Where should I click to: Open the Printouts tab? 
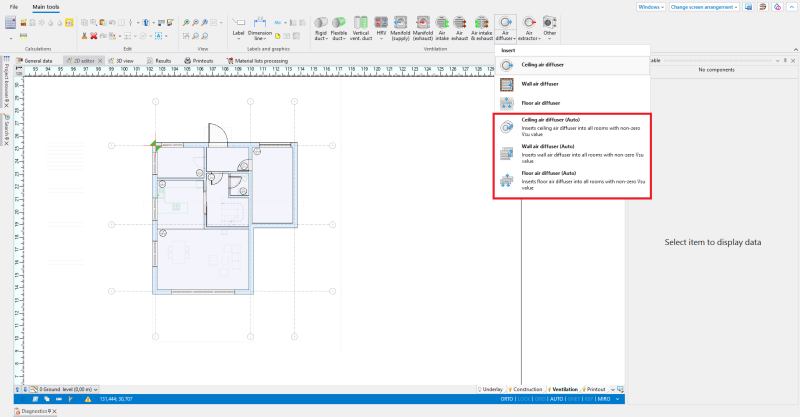[198, 61]
